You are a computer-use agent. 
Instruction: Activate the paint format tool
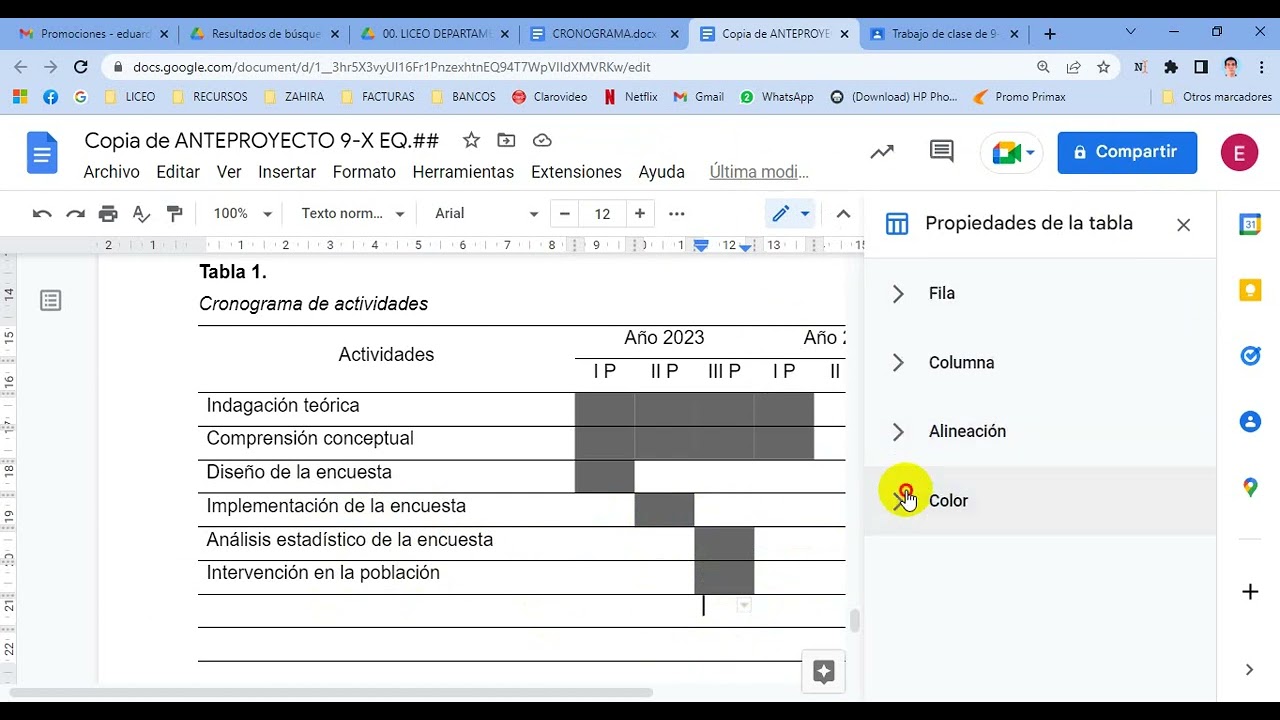click(x=174, y=214)
